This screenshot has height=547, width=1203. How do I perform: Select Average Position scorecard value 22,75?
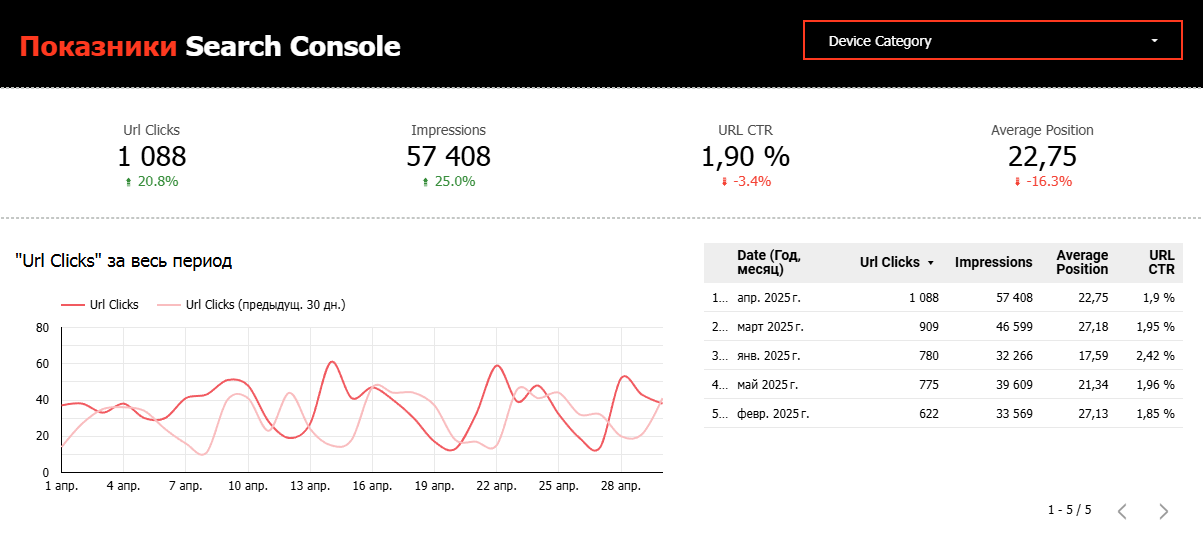click(x=1042, y=157)
